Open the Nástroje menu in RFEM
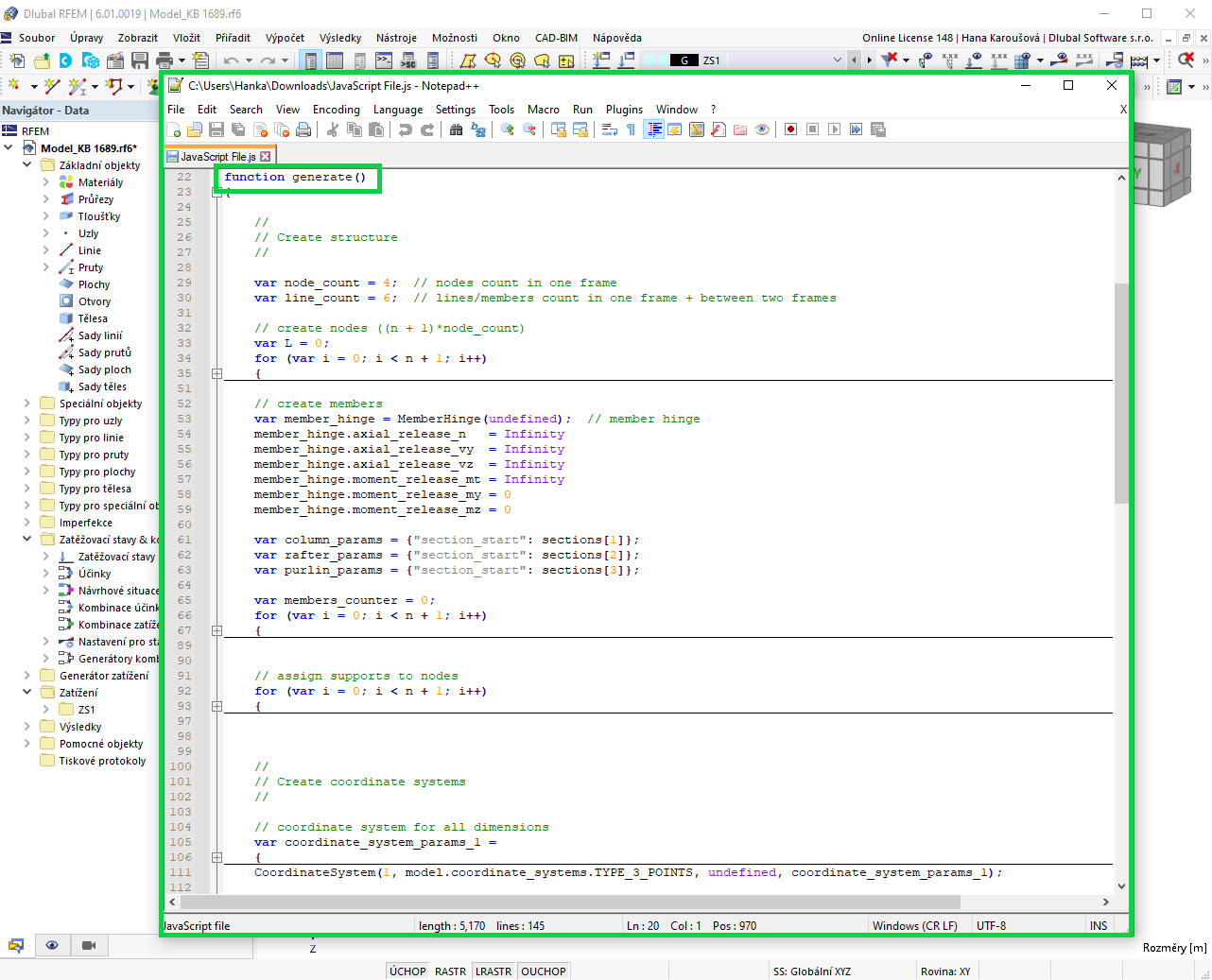This screenshot has height=980, width=1212. tap(396, 38)
